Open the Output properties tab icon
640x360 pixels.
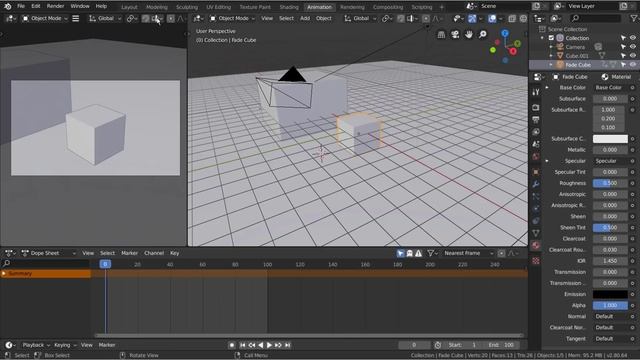[x=536, y=120]
